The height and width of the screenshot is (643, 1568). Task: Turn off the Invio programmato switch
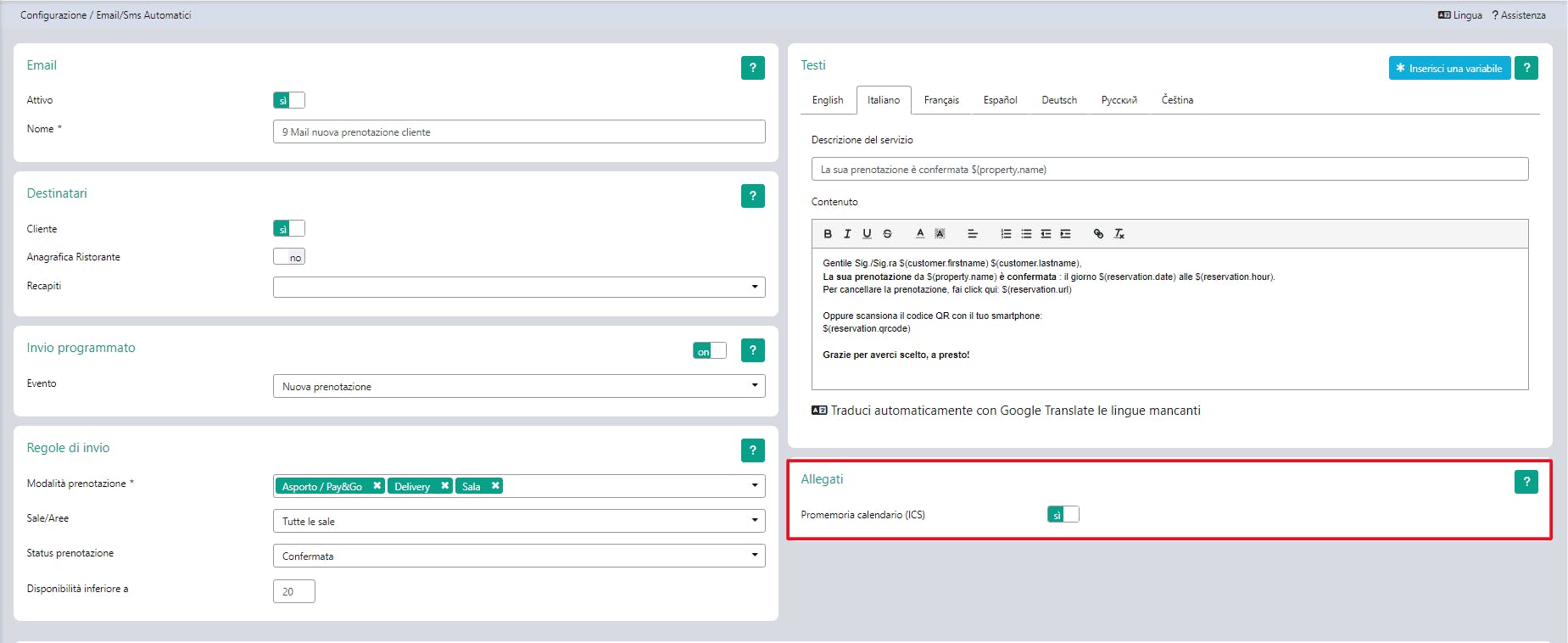(710, 351)
